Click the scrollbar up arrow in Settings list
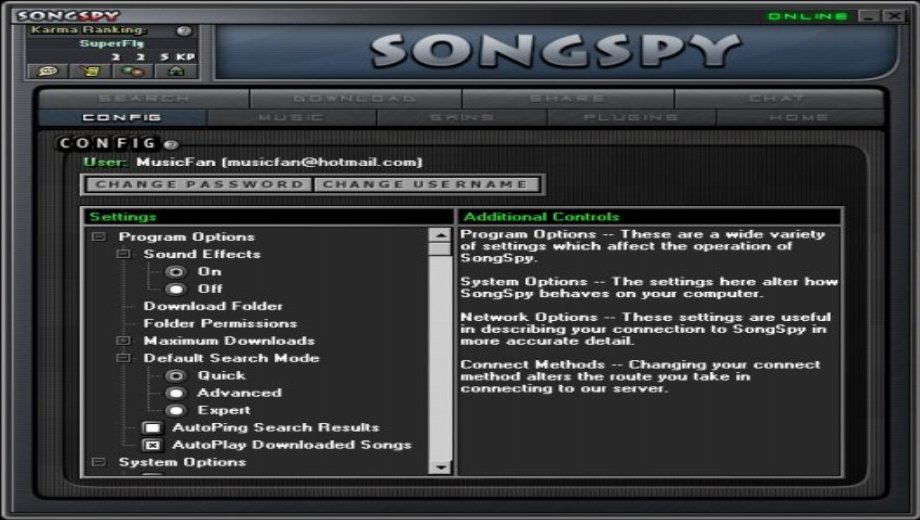Viewport: 920px width, 520px height. click(440, 235)
